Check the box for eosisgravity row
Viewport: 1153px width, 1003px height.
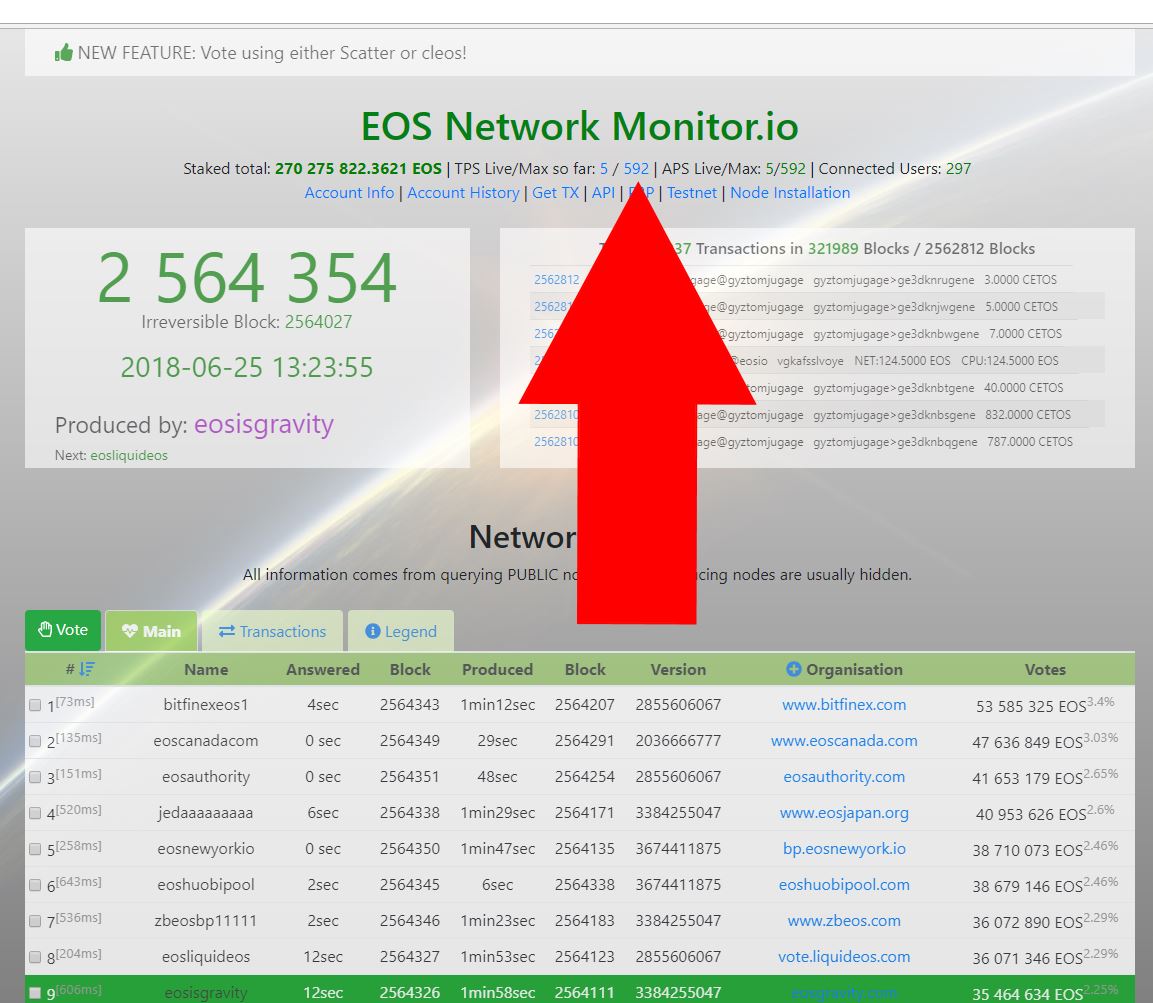click(x=35, y=993)
